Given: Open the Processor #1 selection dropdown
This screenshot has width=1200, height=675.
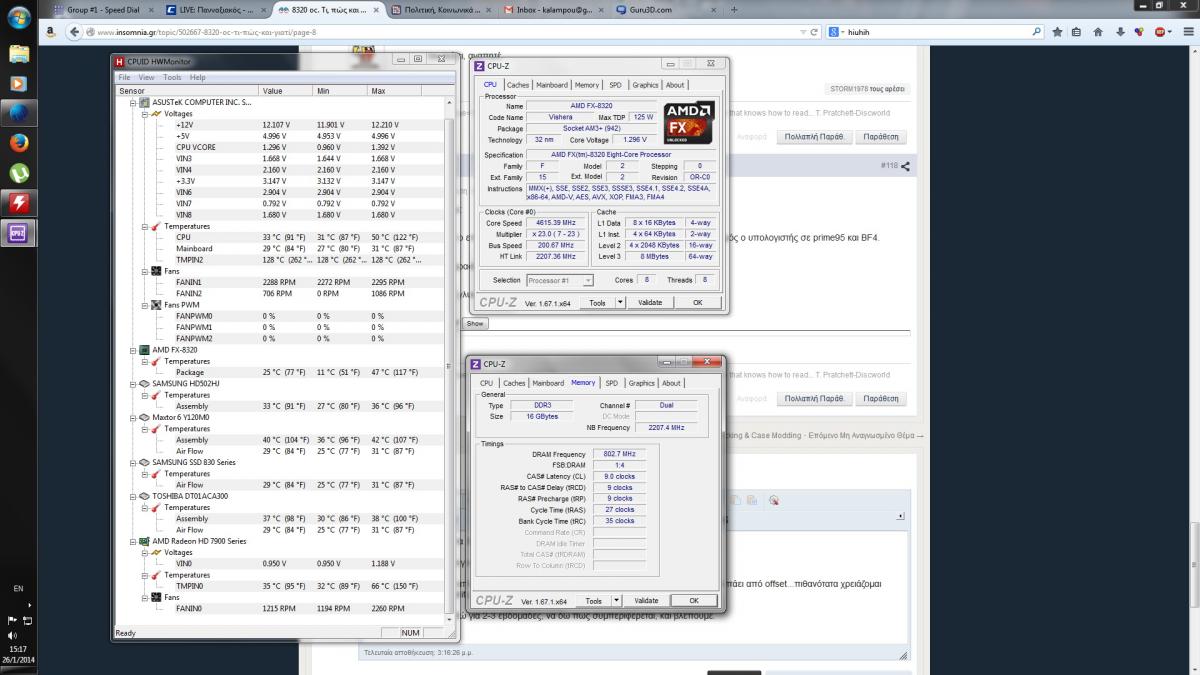Looking at the screenshot, I should click(587, 281).
